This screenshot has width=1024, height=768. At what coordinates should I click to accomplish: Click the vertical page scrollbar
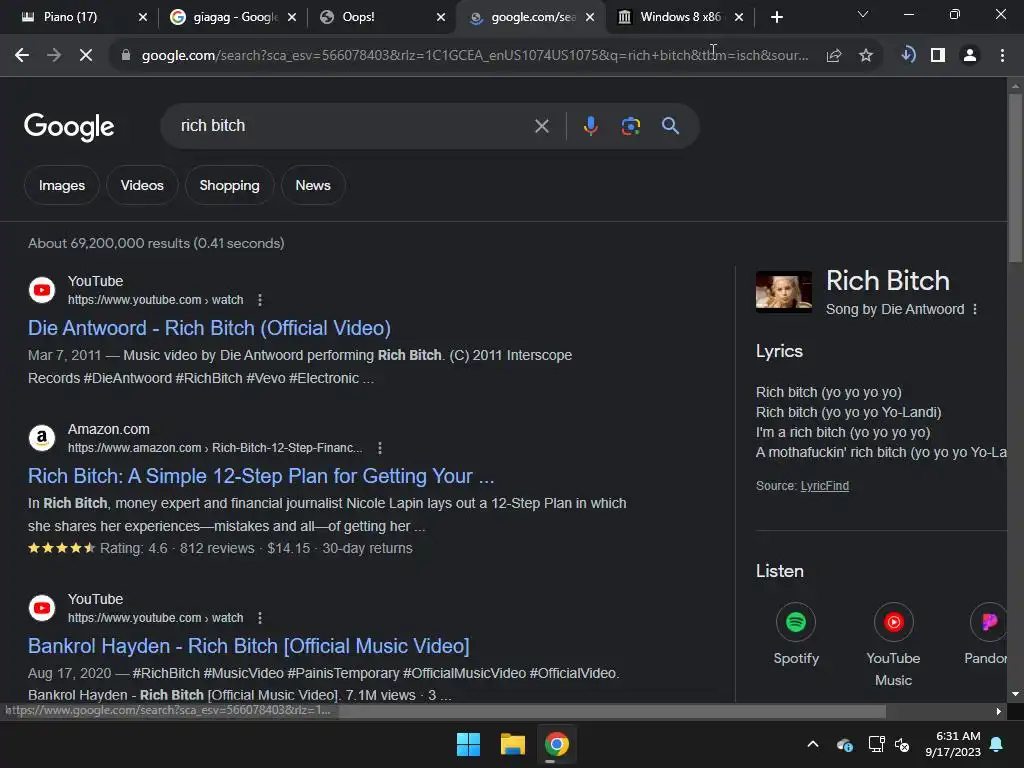click(1015, 178)
